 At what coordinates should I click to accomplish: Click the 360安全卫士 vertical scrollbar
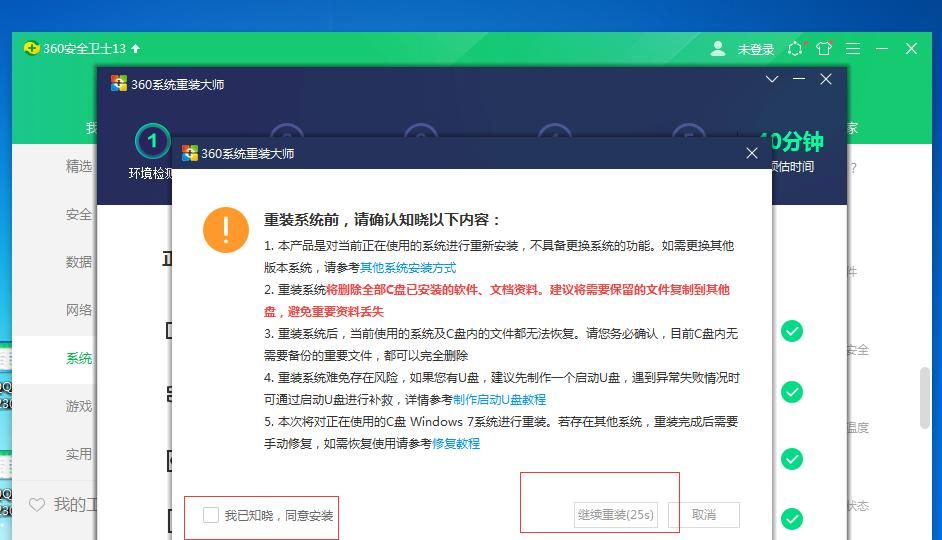click(925, 398)
